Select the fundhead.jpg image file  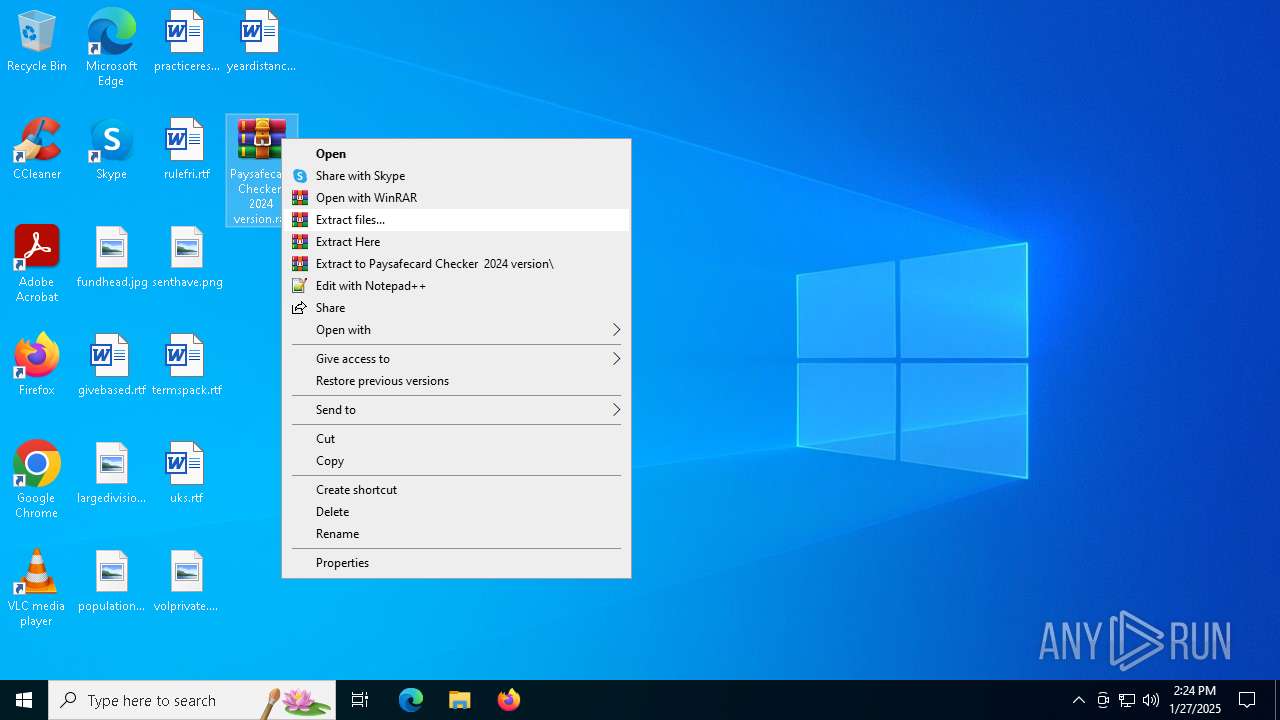coord(111,258)
